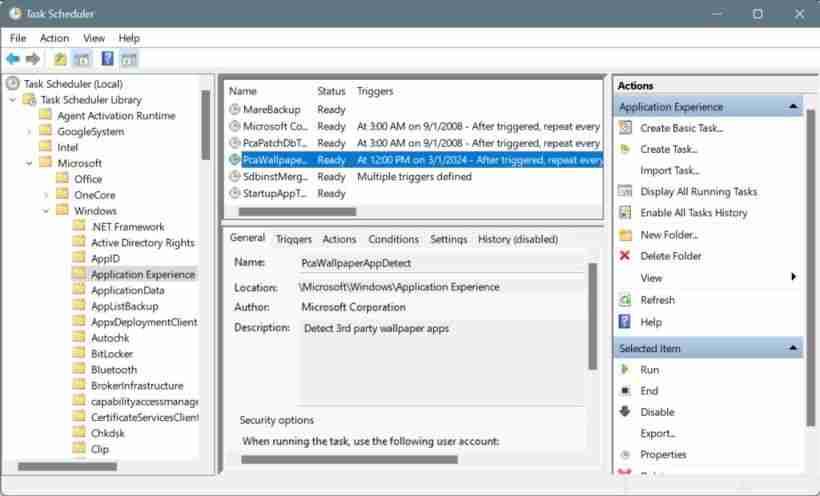820x496 pixels.
Task: Open the File menu
Action: 18,38
